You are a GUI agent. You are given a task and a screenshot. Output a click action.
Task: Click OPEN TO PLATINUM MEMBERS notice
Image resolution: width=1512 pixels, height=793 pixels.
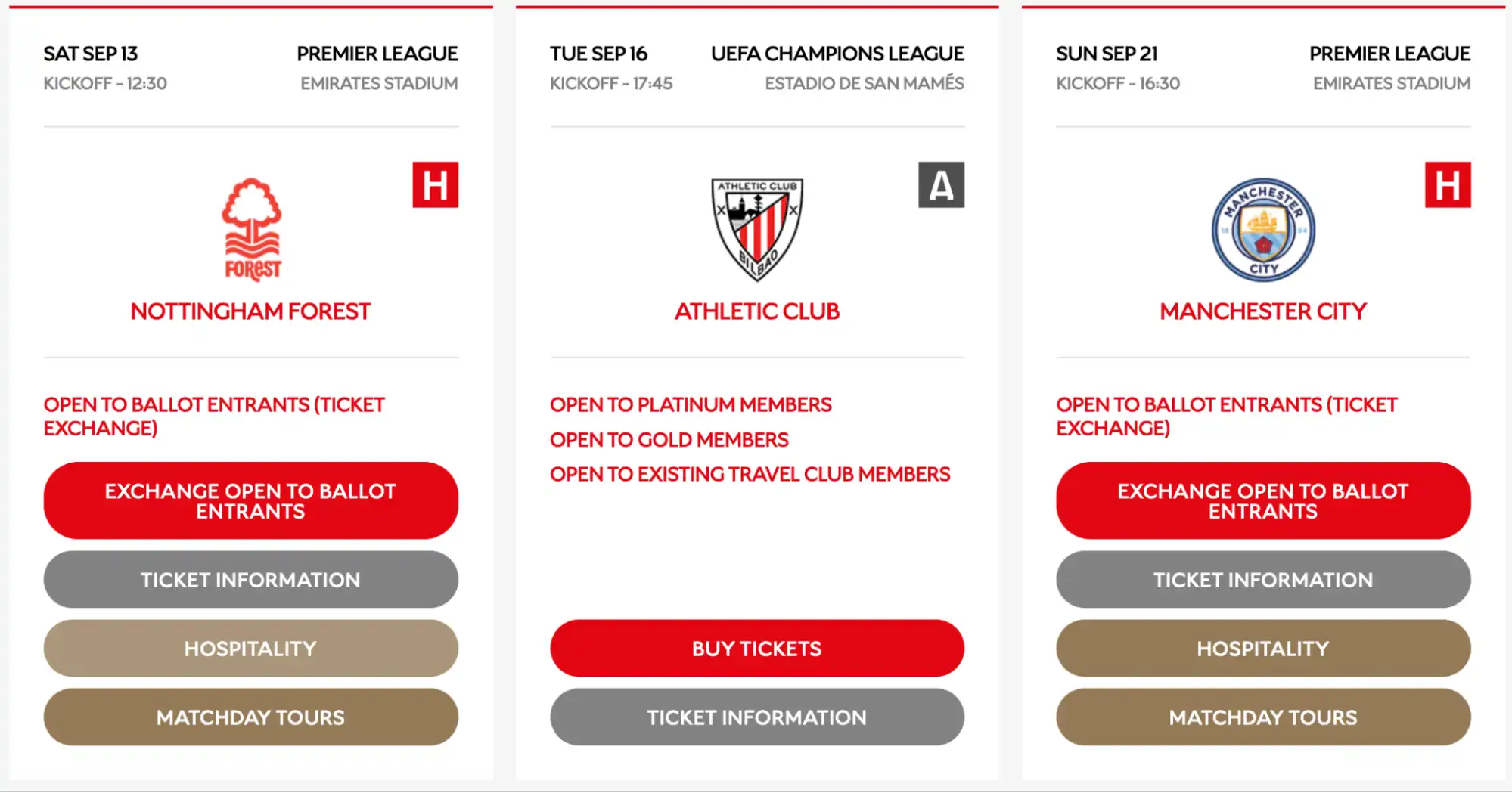tap(690, 404)
